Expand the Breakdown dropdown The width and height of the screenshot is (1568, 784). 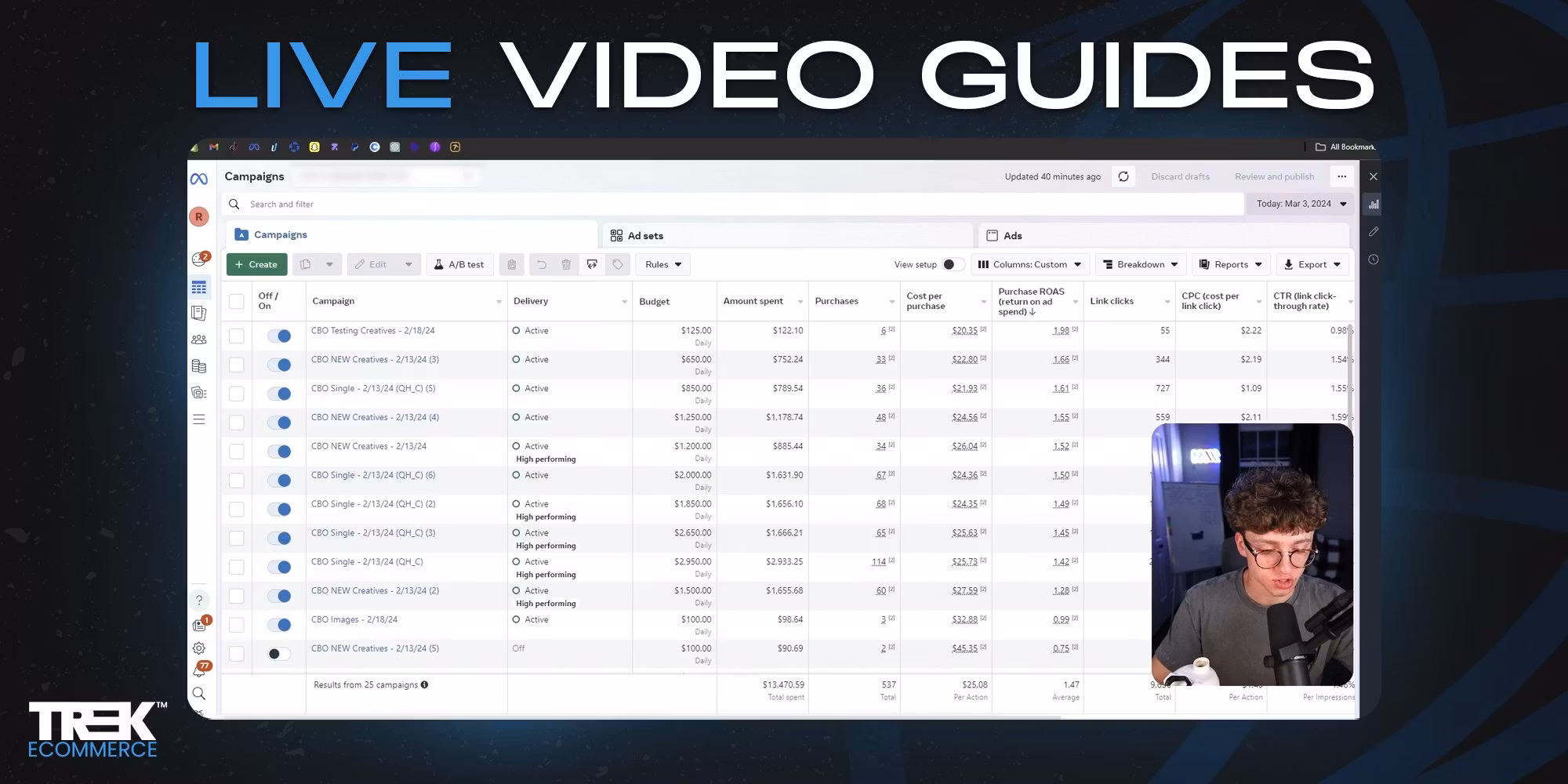tap(1140, 265)
